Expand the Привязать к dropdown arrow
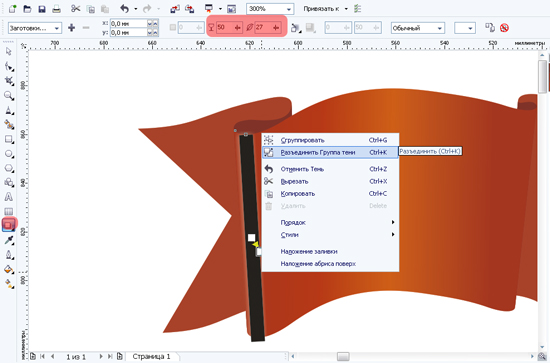Viewport: 550px width, 363px height. tap(346, 9)
